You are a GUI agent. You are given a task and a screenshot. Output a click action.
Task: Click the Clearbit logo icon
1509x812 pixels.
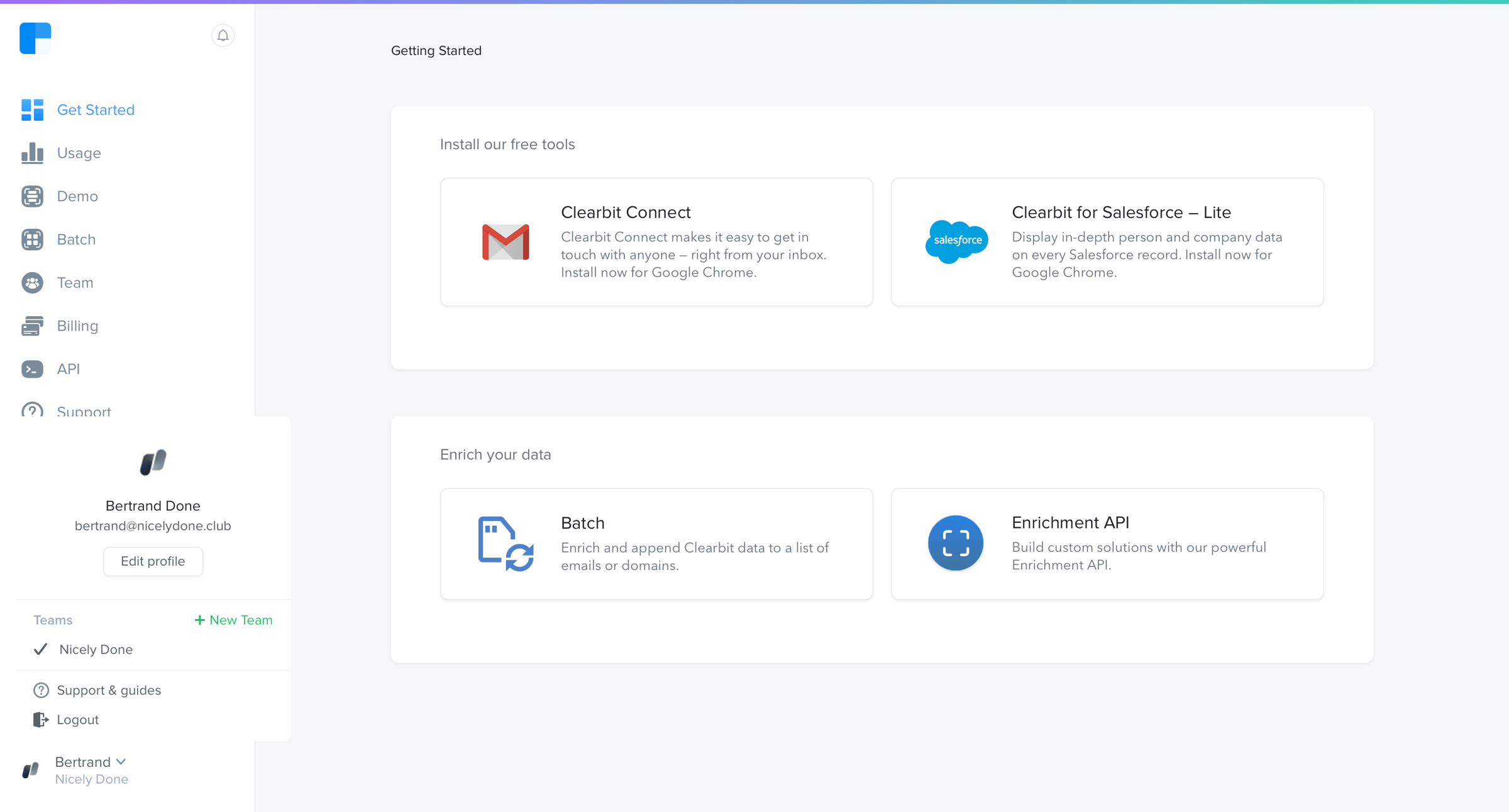35,38
